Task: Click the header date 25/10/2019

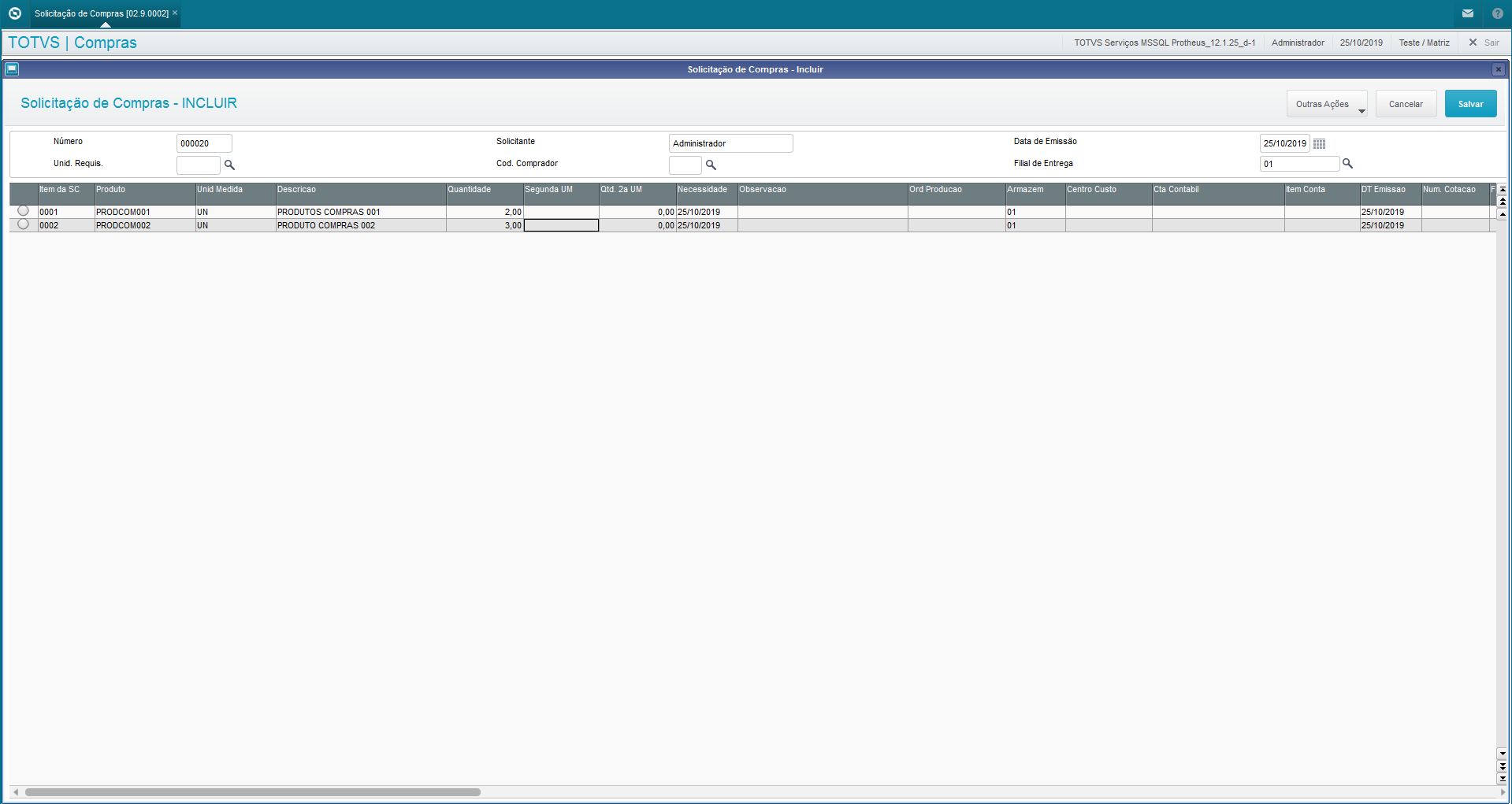Action: 1361,43
